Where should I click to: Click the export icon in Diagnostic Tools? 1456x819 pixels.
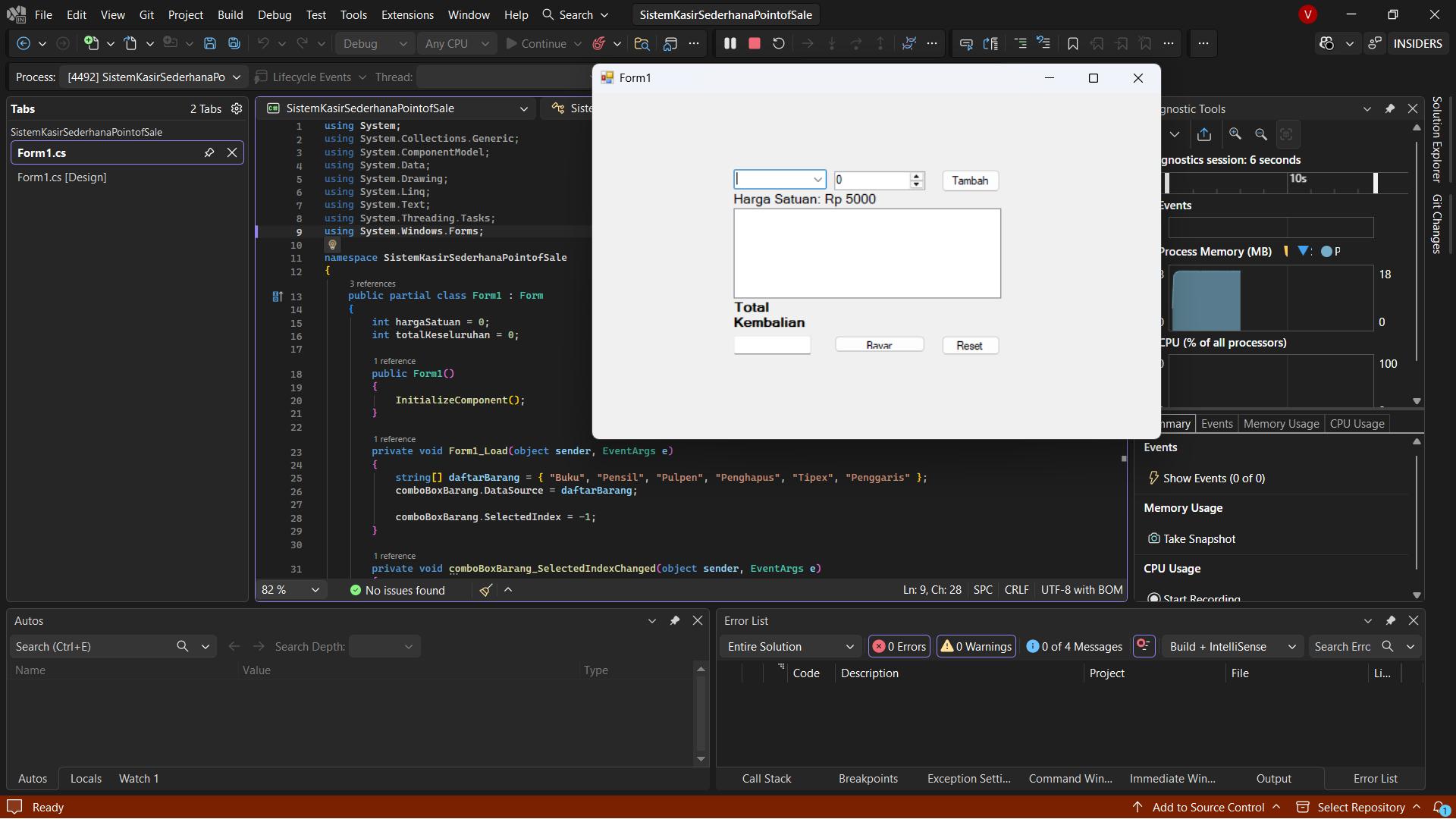(x=1204, y=134)
